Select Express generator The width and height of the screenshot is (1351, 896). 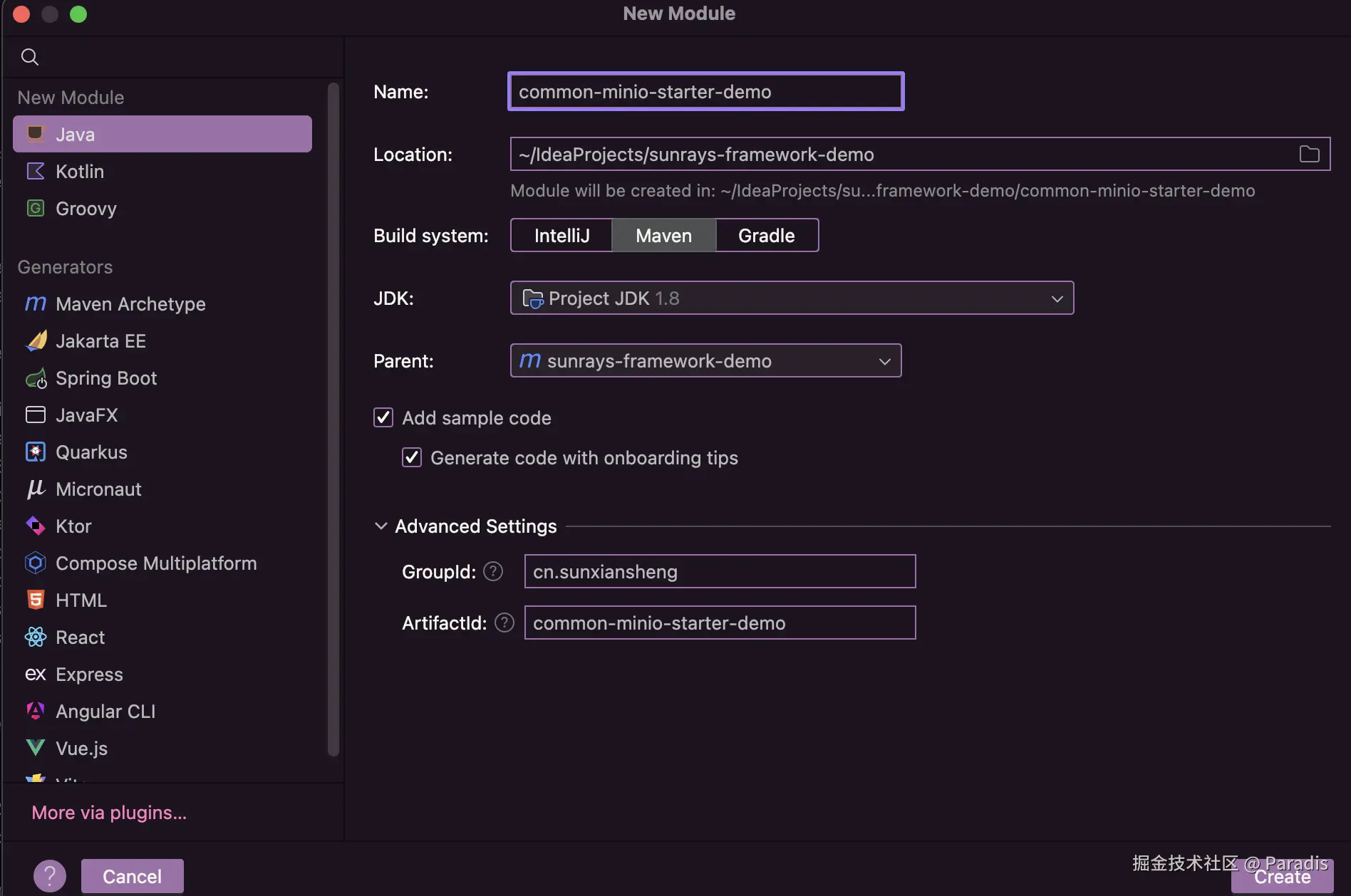click(x=162, y=674)
